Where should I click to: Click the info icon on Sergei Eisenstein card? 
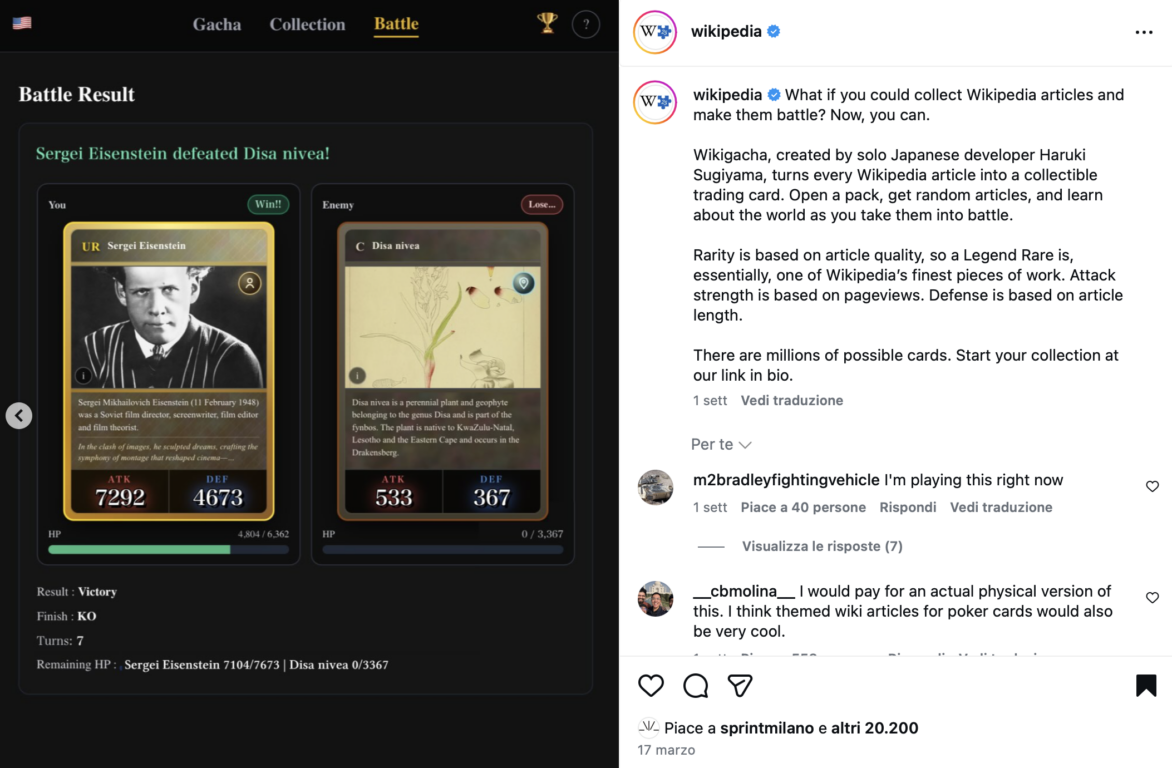click(x=84, y=376)
